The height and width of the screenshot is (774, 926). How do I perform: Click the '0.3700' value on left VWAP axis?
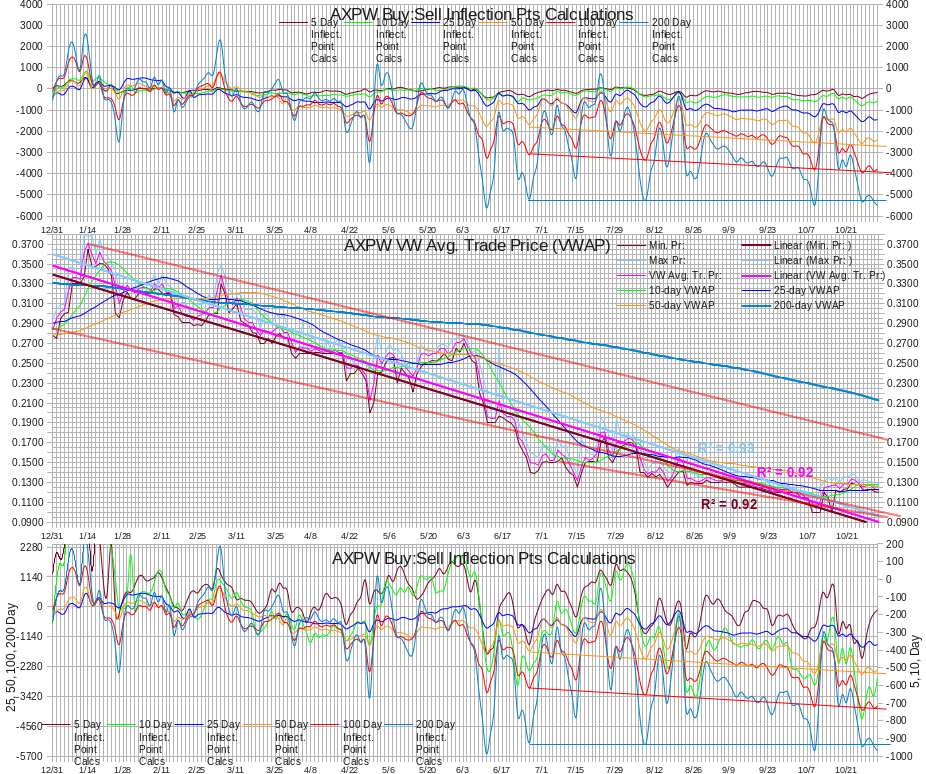[x=28, y=244]
